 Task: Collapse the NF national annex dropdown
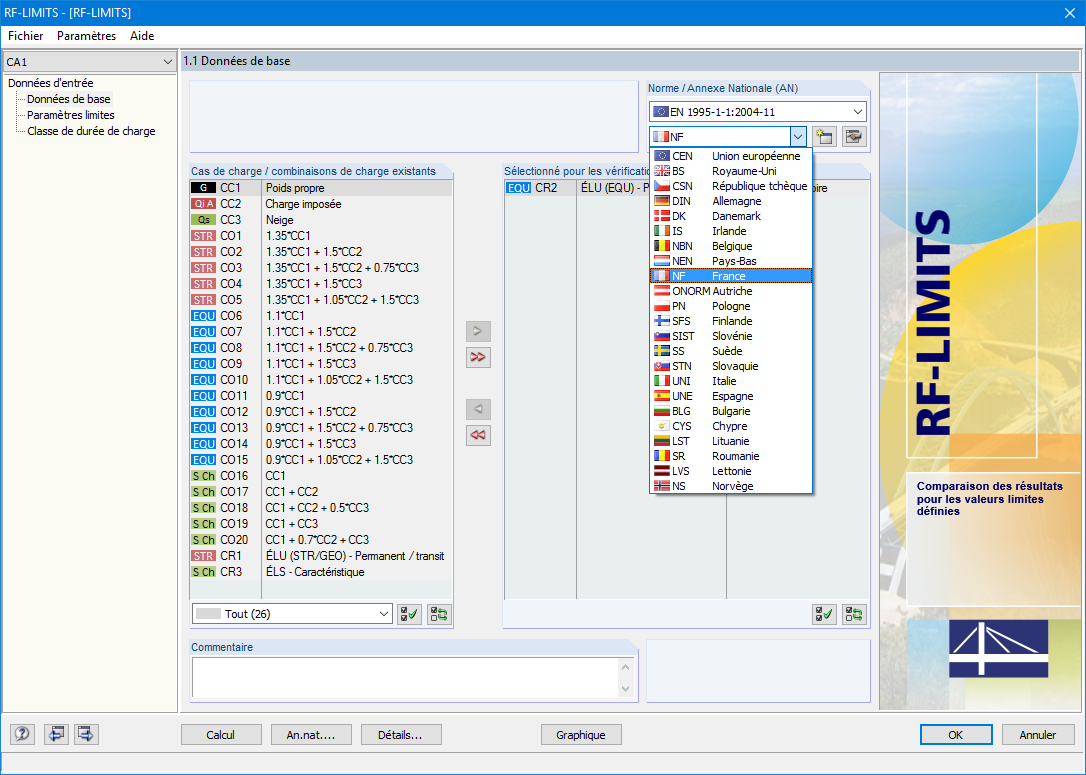pyautogui.click(x=798, y=136)
